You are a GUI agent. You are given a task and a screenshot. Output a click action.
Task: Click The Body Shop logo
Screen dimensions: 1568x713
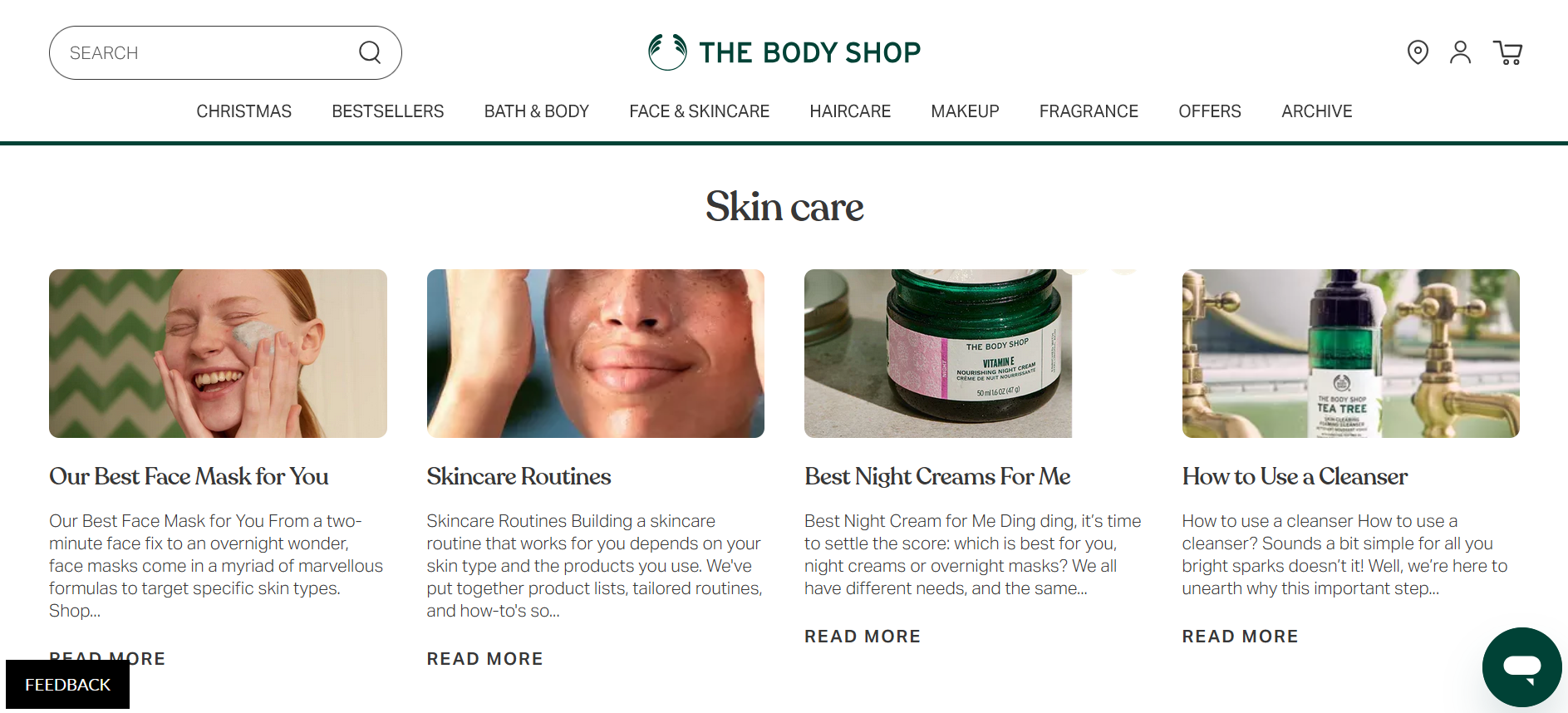(784, 52)
